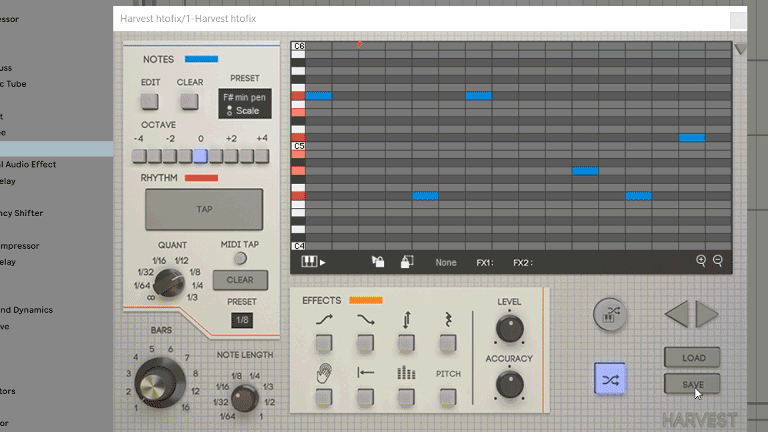
Task: Click the red playhead marker
Action: coord(360,45)
